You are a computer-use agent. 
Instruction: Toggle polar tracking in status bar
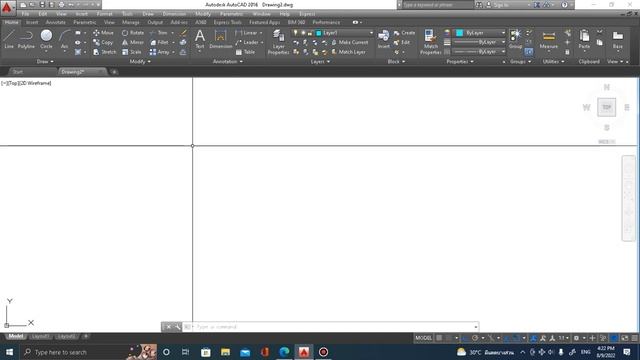click(x=475, y=338)
